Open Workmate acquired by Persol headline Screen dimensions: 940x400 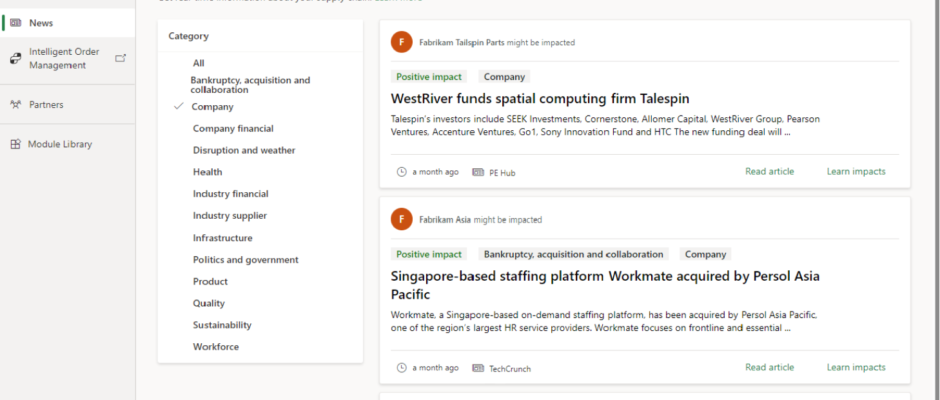pyautogui.click(x=605, y=285)
